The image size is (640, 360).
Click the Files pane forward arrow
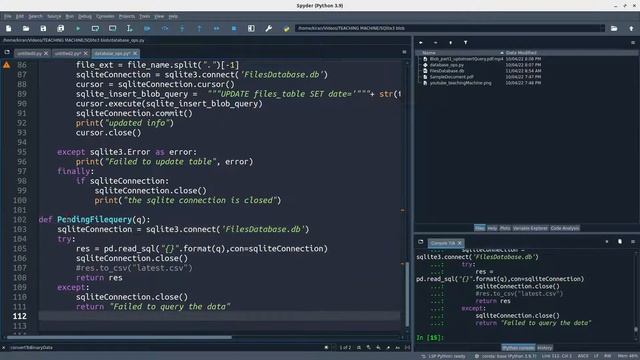(436, 42)
